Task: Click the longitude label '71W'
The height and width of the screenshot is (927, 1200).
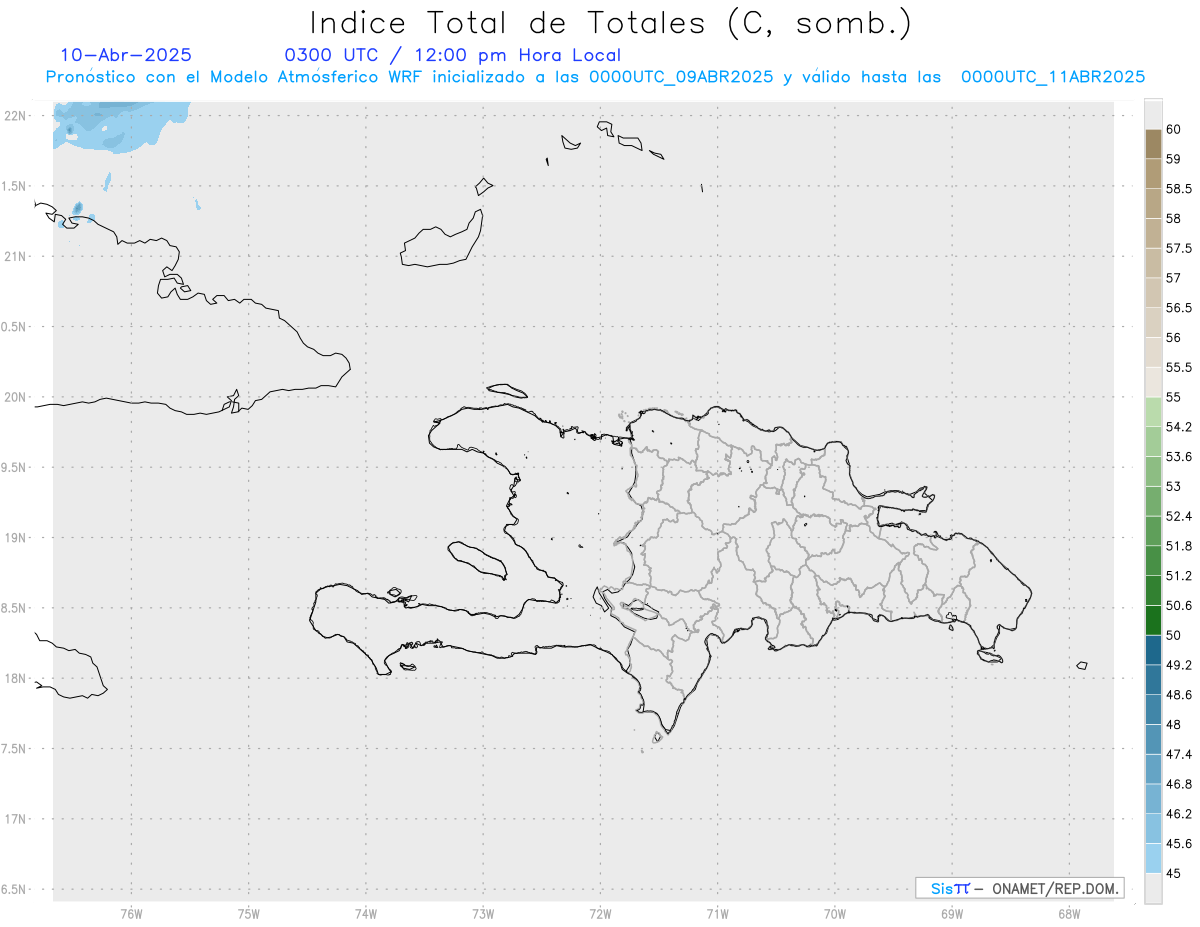Action: (717, 913)
